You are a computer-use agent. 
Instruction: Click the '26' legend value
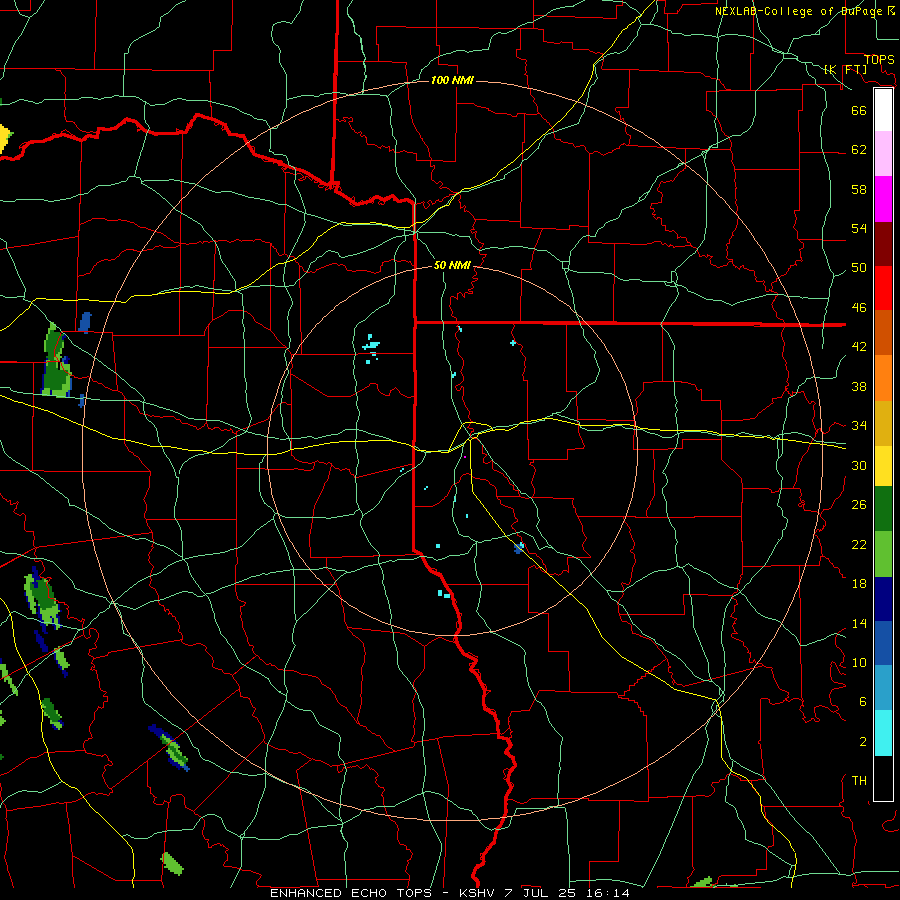[x=859, y=505]
